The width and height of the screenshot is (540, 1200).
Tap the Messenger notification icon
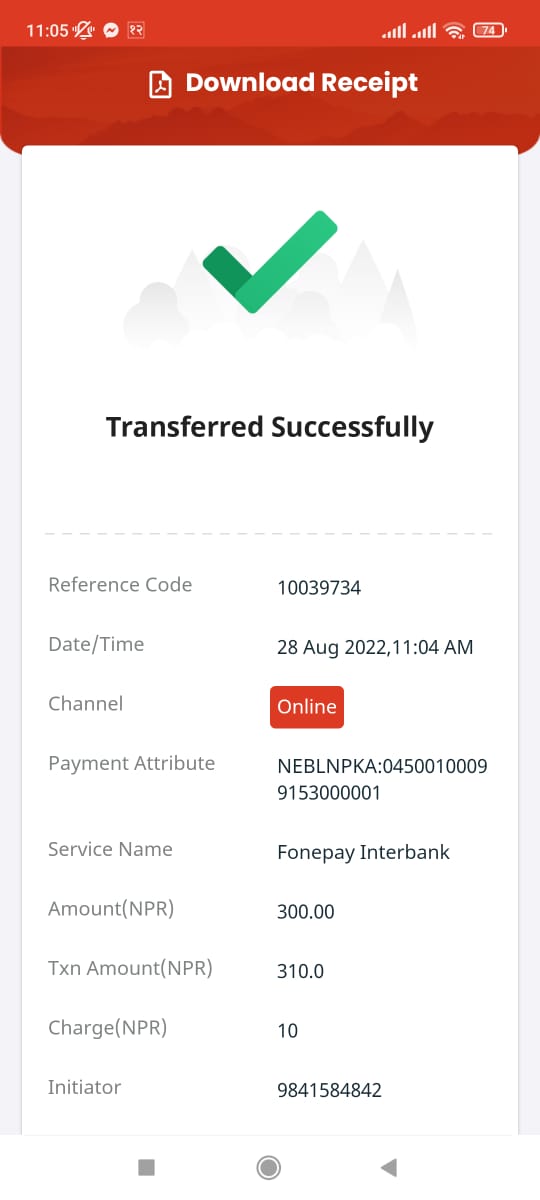(112, 30)
